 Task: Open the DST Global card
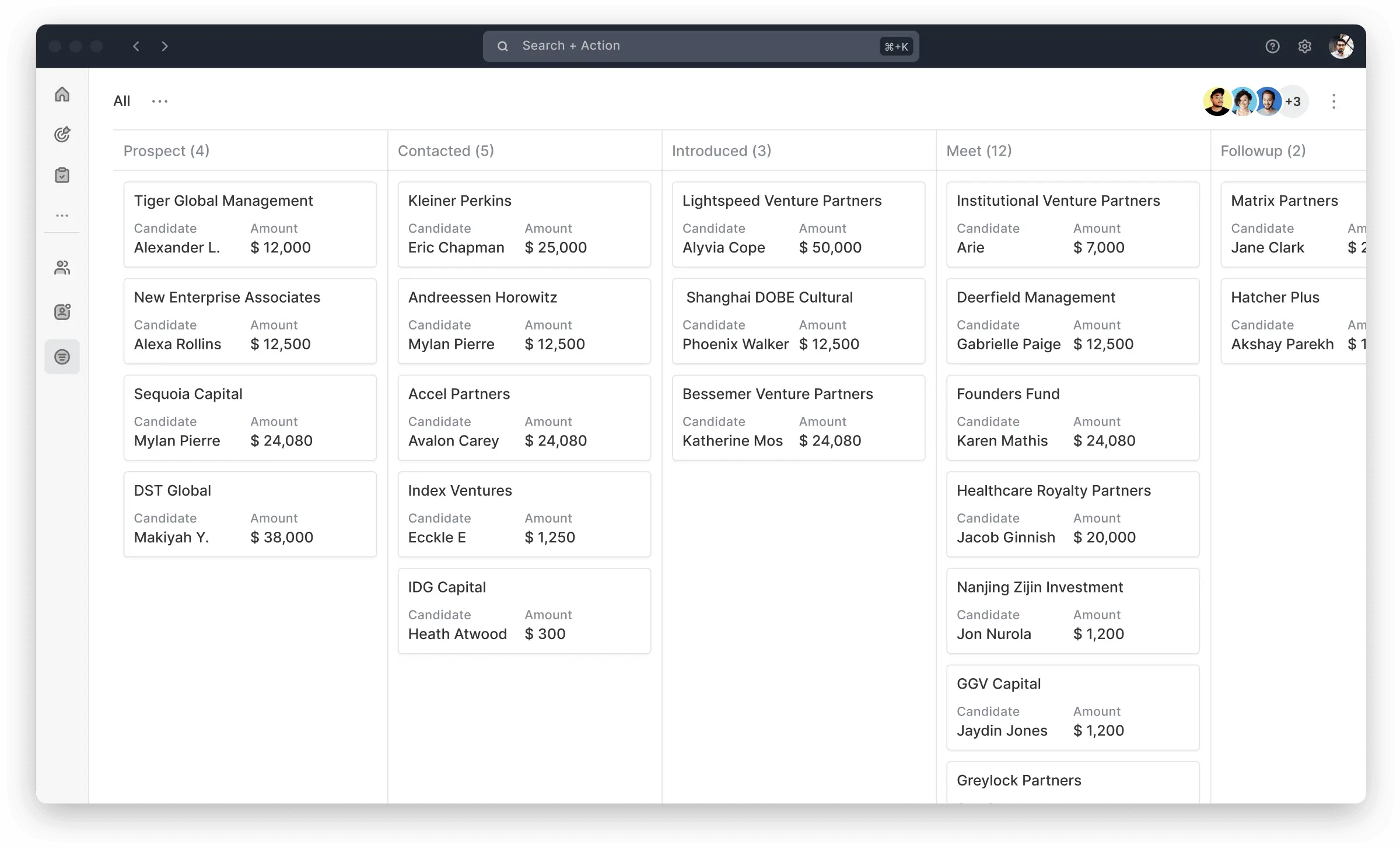(250, 514)
